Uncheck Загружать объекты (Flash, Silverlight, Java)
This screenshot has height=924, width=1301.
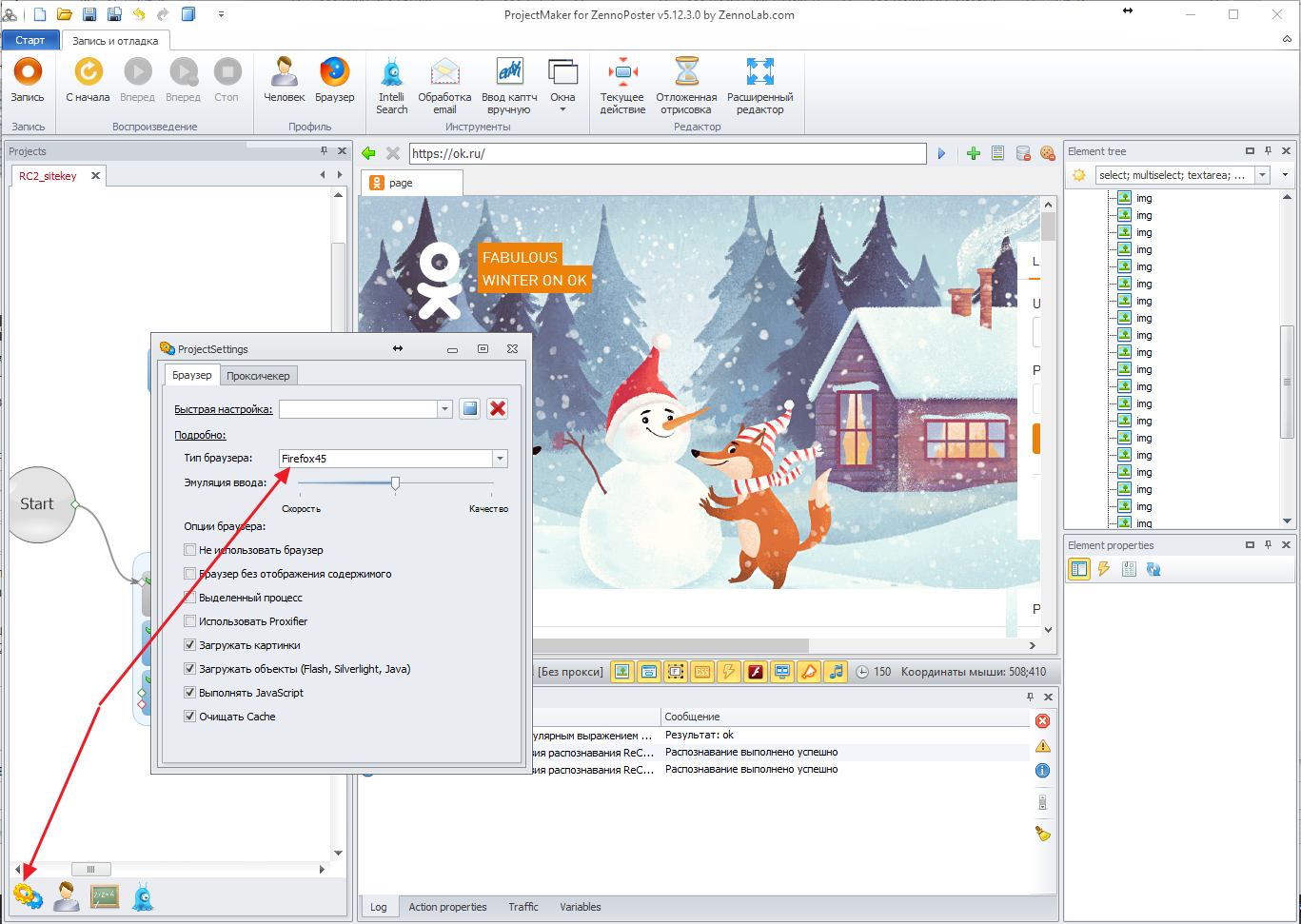190,669
